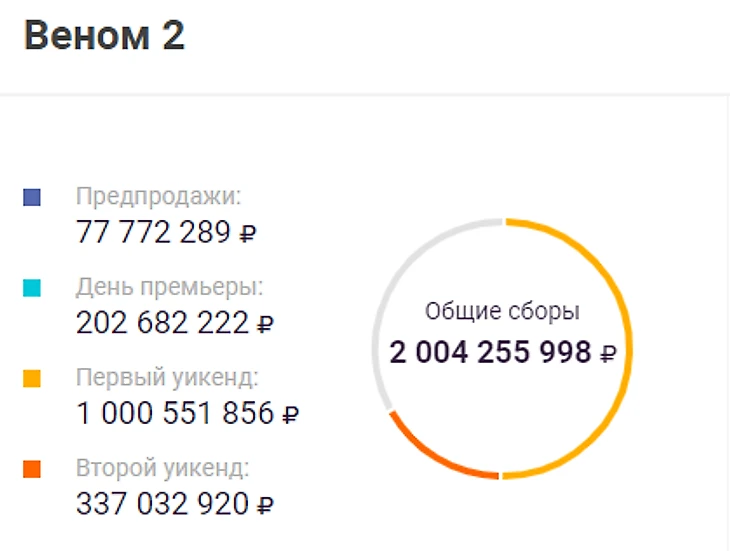Image resolution: width=730 pixels, height=551 pixels.
Task: Click the 2 004 255 998 total amount
Action: [490, 352]
